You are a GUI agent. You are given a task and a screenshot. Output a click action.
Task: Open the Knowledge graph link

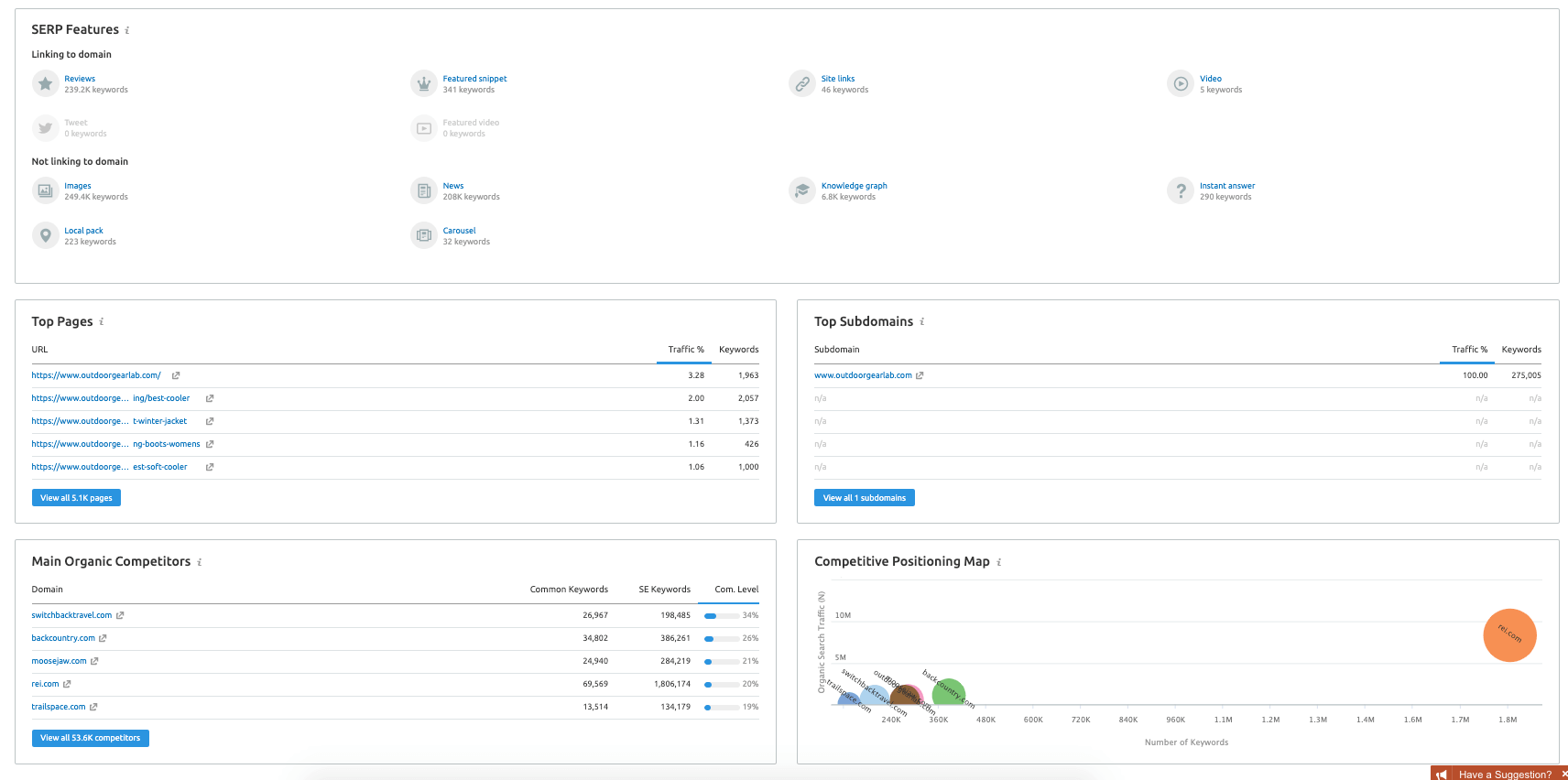(x=854, y=186)
